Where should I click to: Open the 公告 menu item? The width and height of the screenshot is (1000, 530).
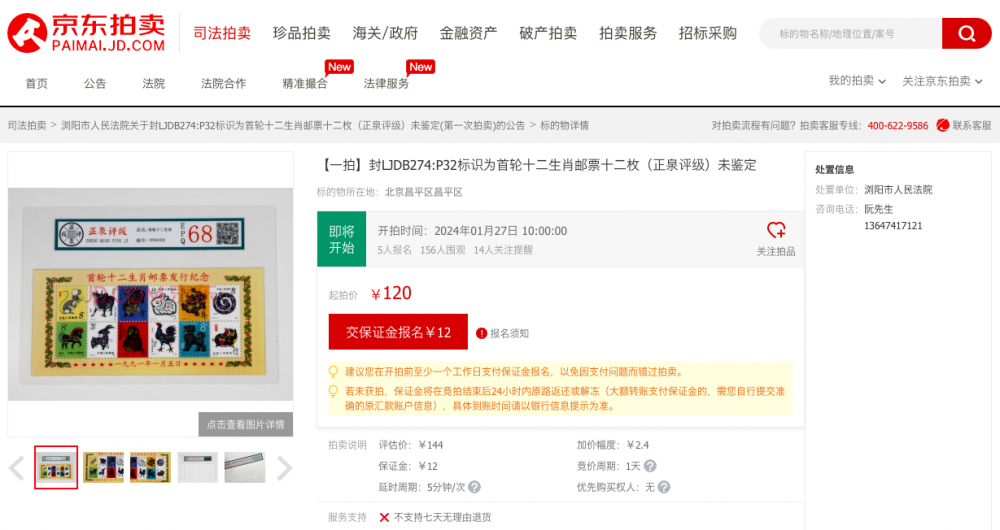[95, 84]
